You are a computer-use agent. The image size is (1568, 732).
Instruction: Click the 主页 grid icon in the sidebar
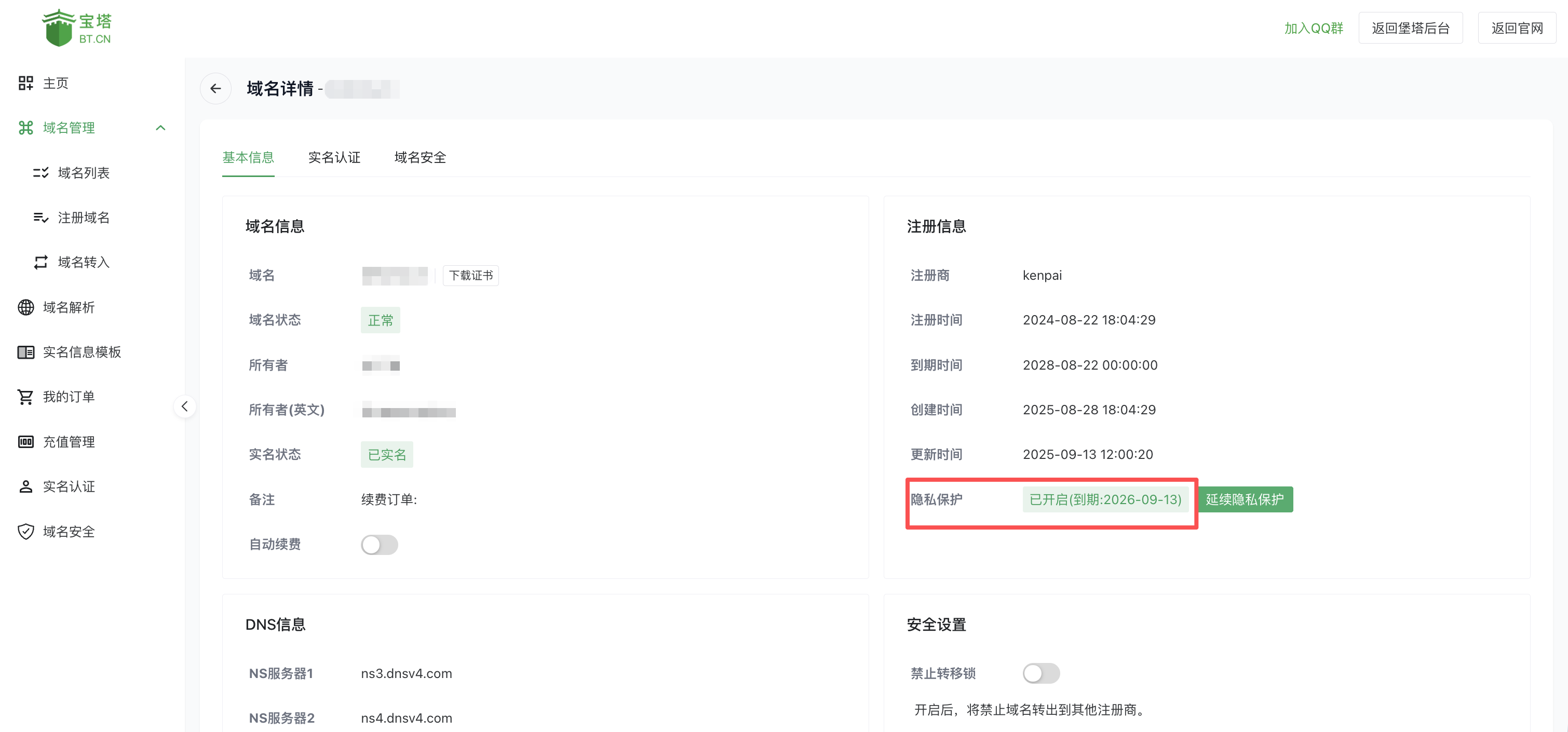(25, 83)
